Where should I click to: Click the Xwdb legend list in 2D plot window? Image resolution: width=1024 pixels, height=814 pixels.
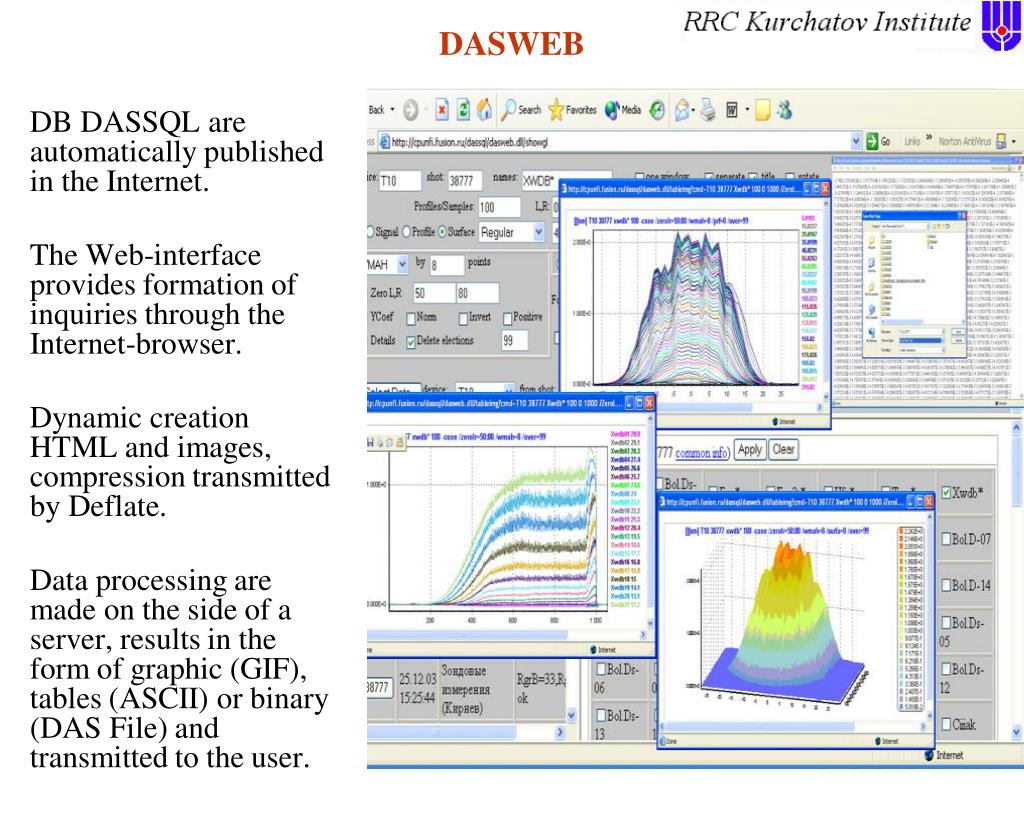point(625,519)
